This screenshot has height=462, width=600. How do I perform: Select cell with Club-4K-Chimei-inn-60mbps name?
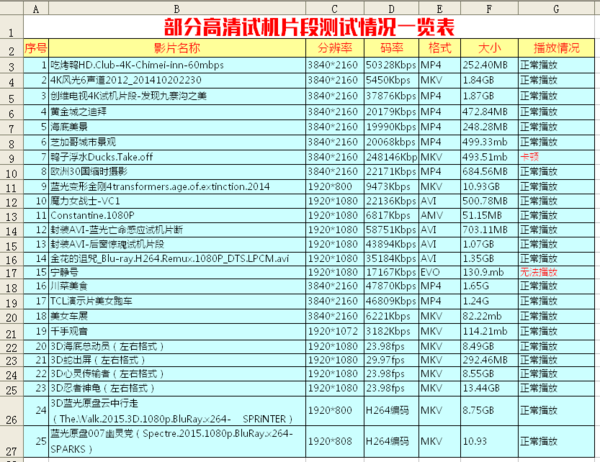(177, 65)
